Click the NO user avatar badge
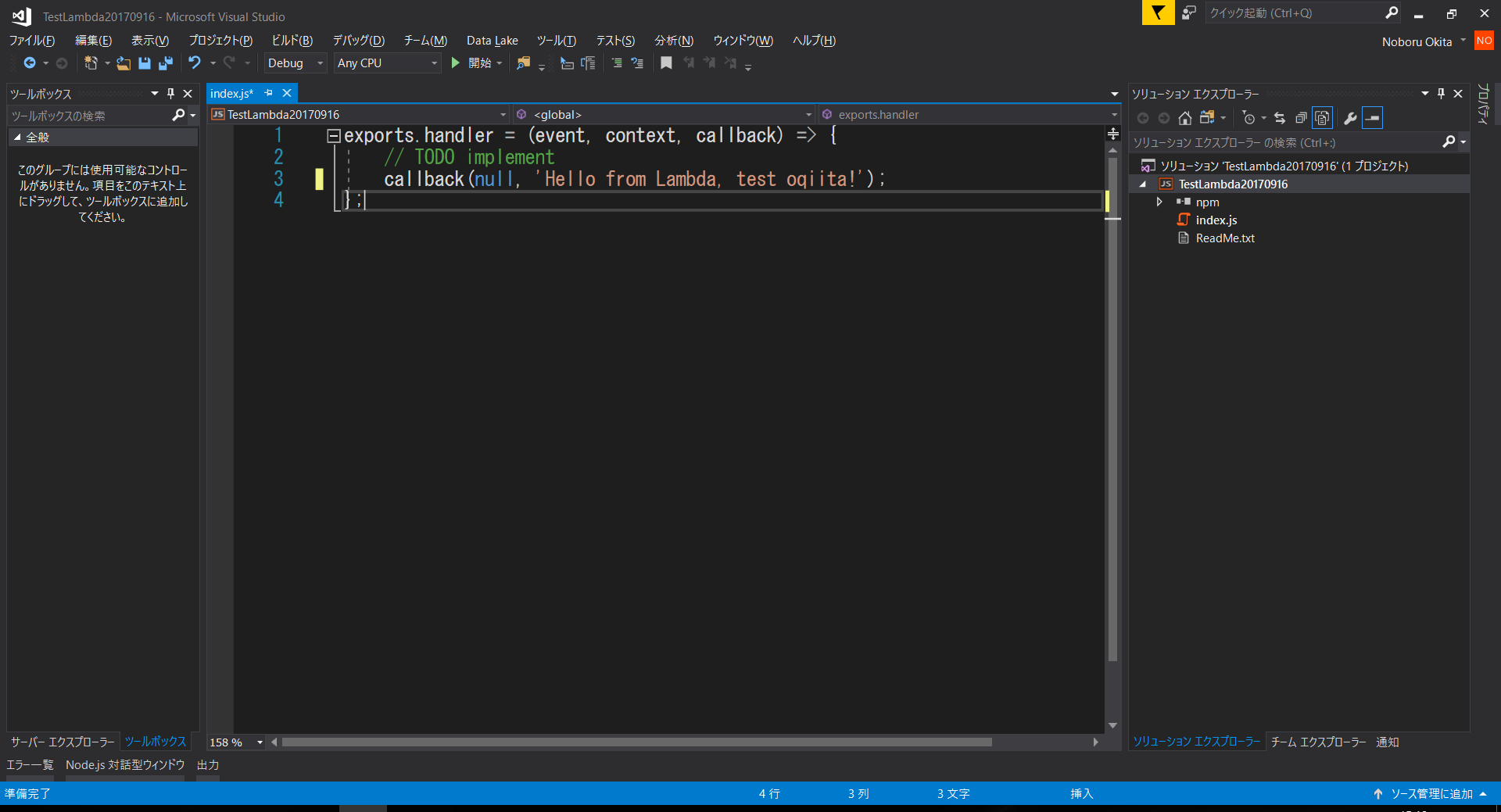The height and width of the screenshot is (812, 1501). (x=1484, y=41)
